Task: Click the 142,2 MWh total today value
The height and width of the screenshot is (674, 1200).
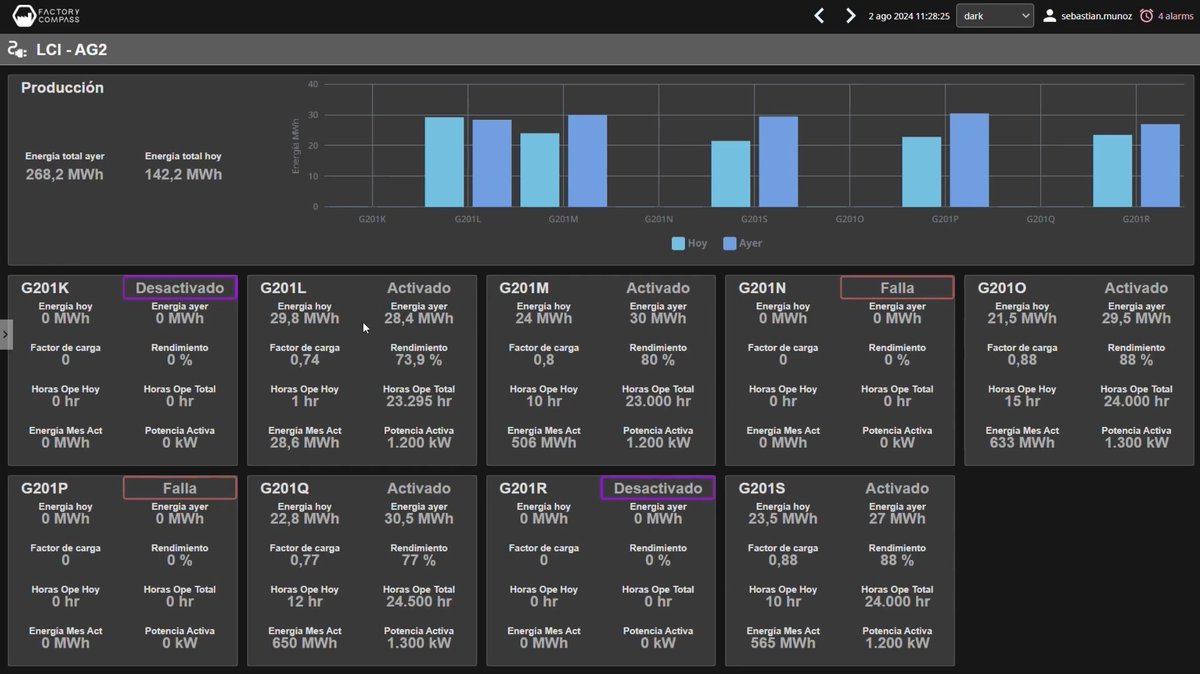Action: (183, 175)
